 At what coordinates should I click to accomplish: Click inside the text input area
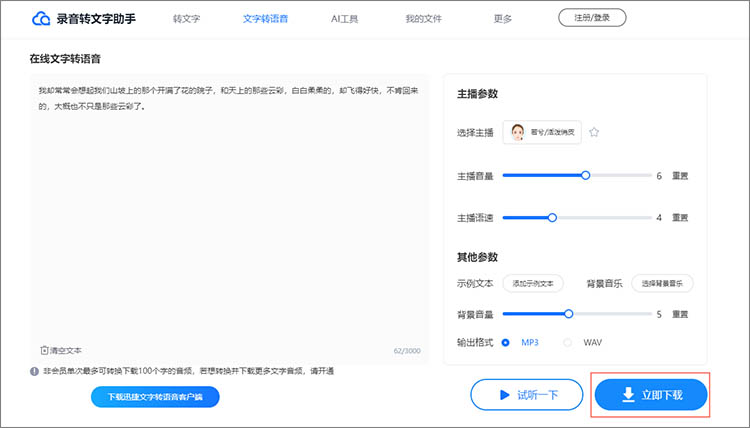click(229, 220)
